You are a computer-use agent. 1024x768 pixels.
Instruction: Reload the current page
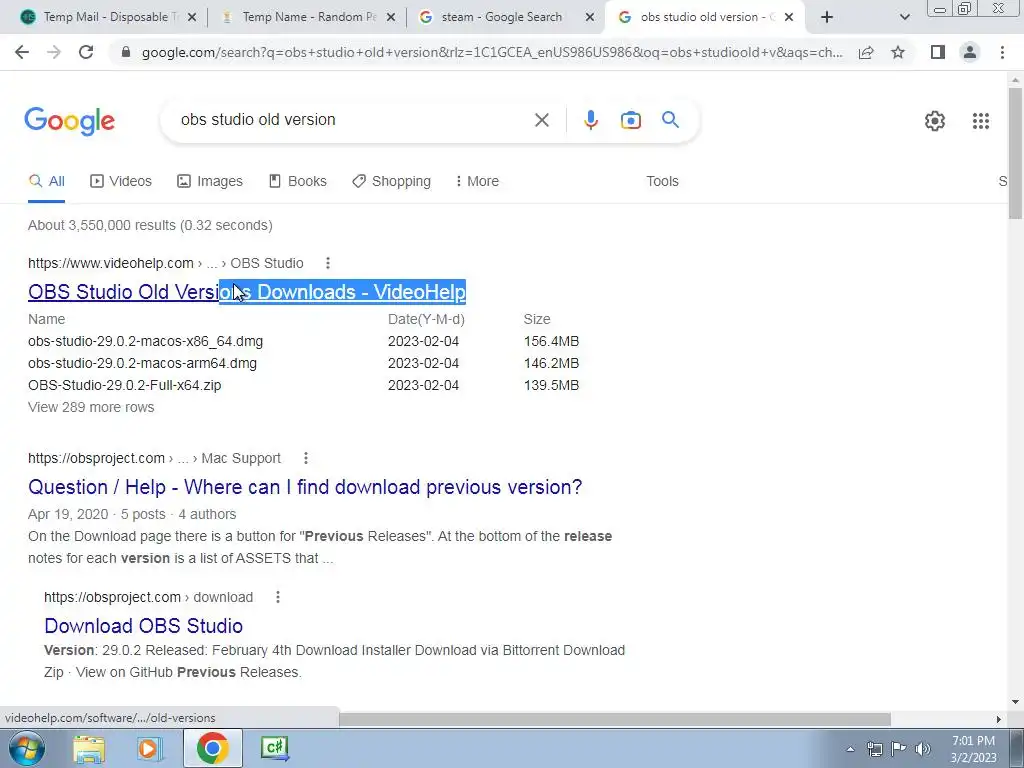tap(86, 52)
